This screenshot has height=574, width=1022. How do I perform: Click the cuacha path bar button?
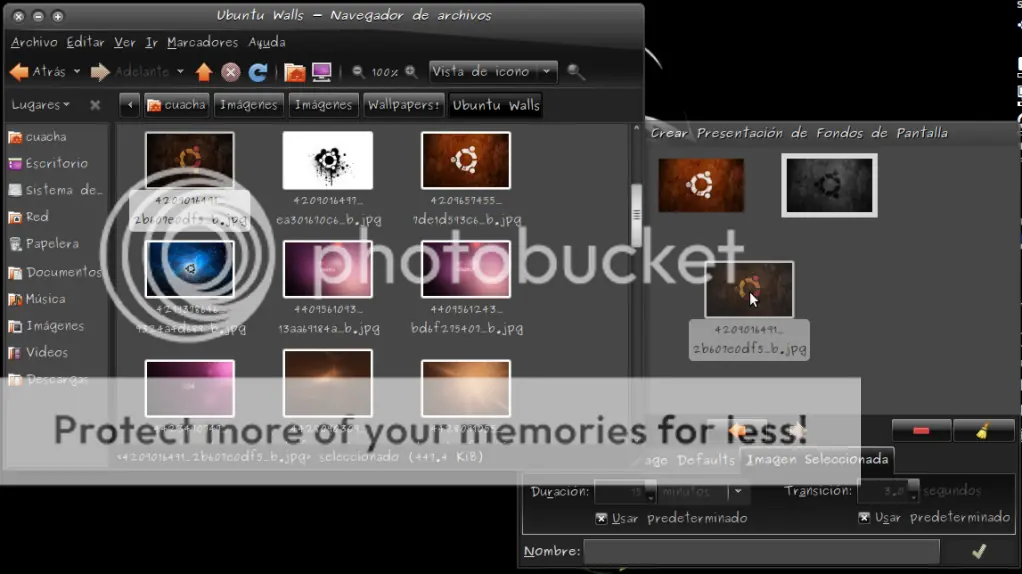(176, 105)
